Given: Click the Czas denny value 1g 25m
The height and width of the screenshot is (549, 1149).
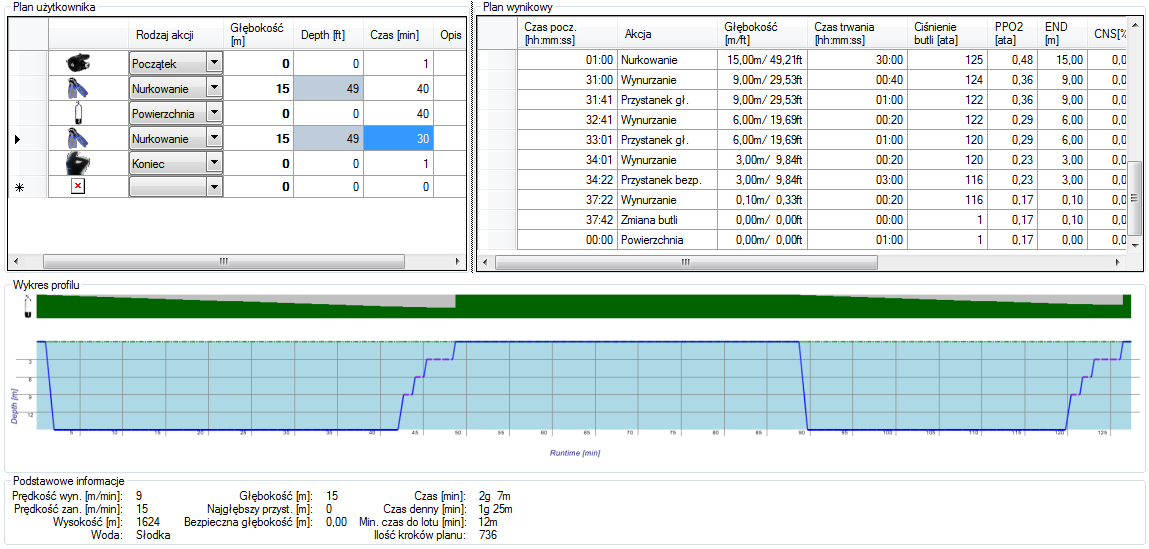Looking at the screenshot, I should point(495,509).
